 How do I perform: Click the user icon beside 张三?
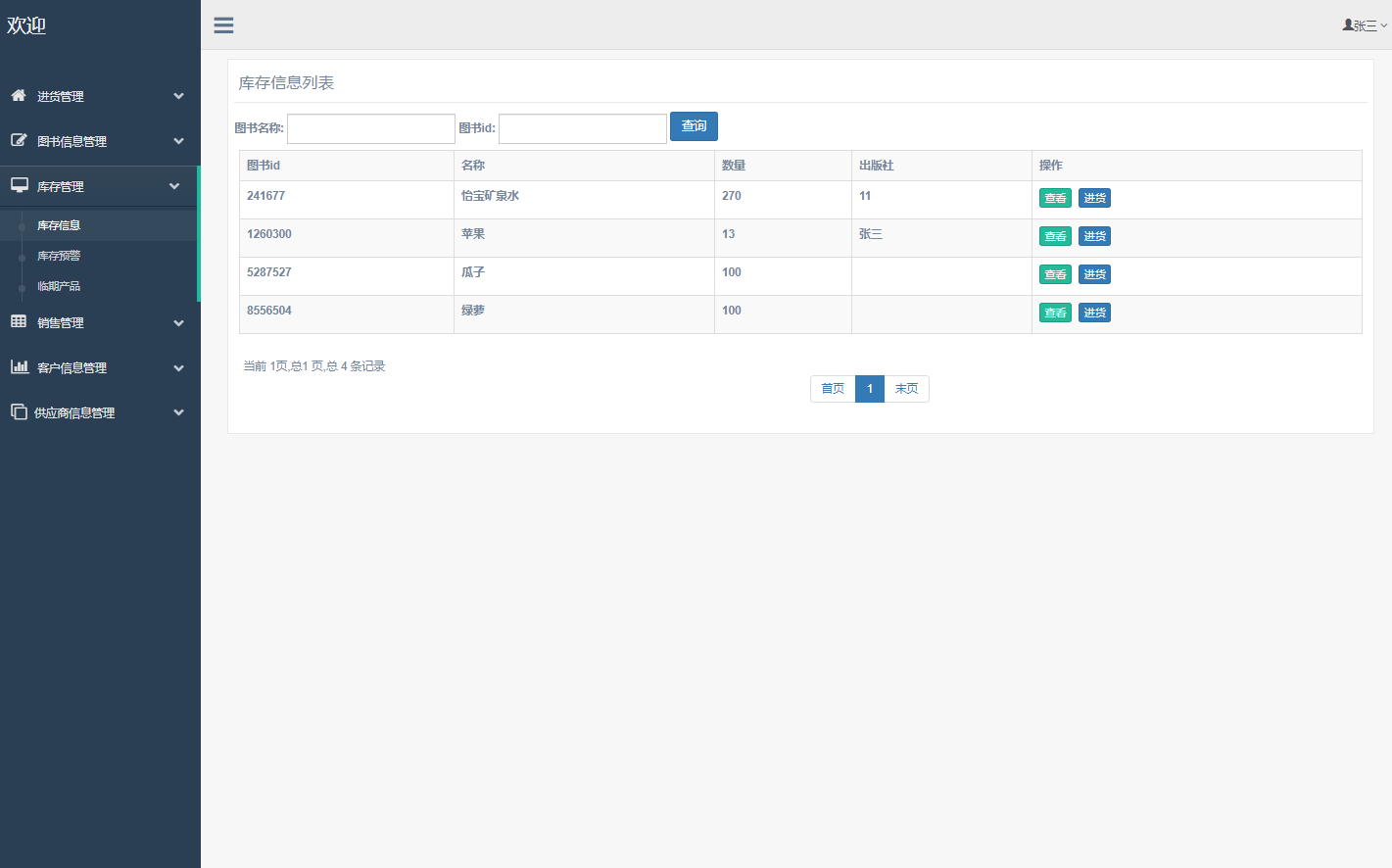pos(1348,25)
